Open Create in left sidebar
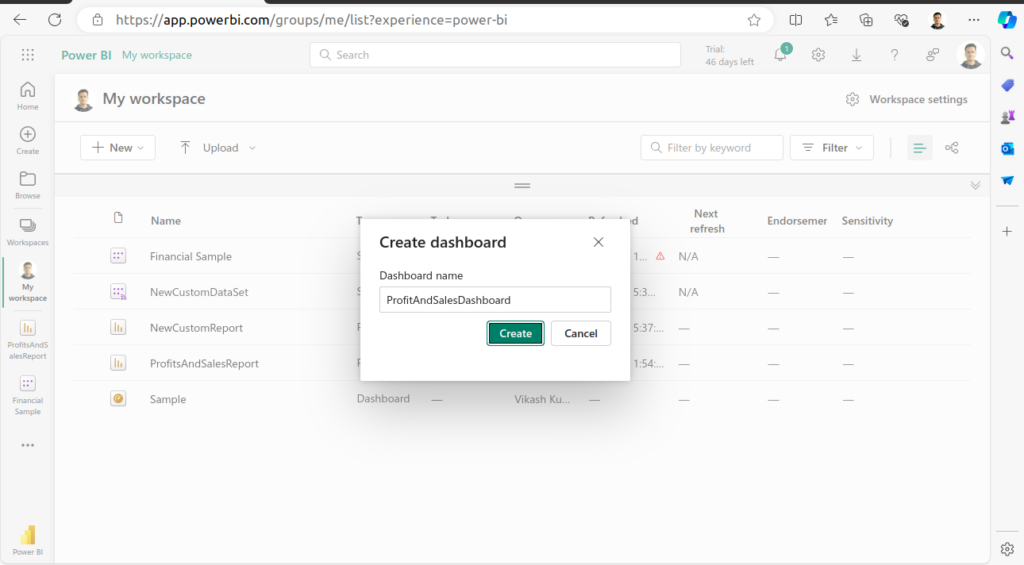This screenshot has width=1024, height=565. pos(28,140)
